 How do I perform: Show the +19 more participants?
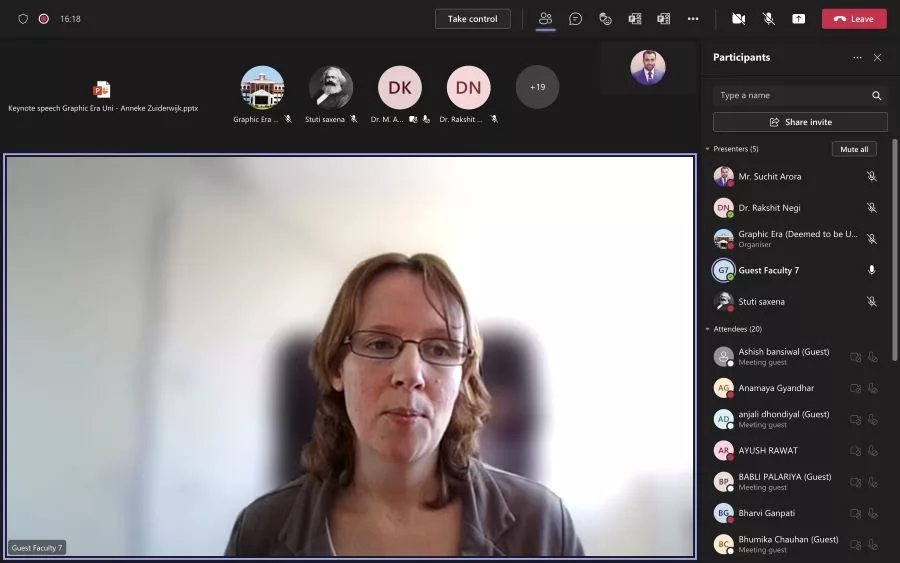click(x=537, y=87)
